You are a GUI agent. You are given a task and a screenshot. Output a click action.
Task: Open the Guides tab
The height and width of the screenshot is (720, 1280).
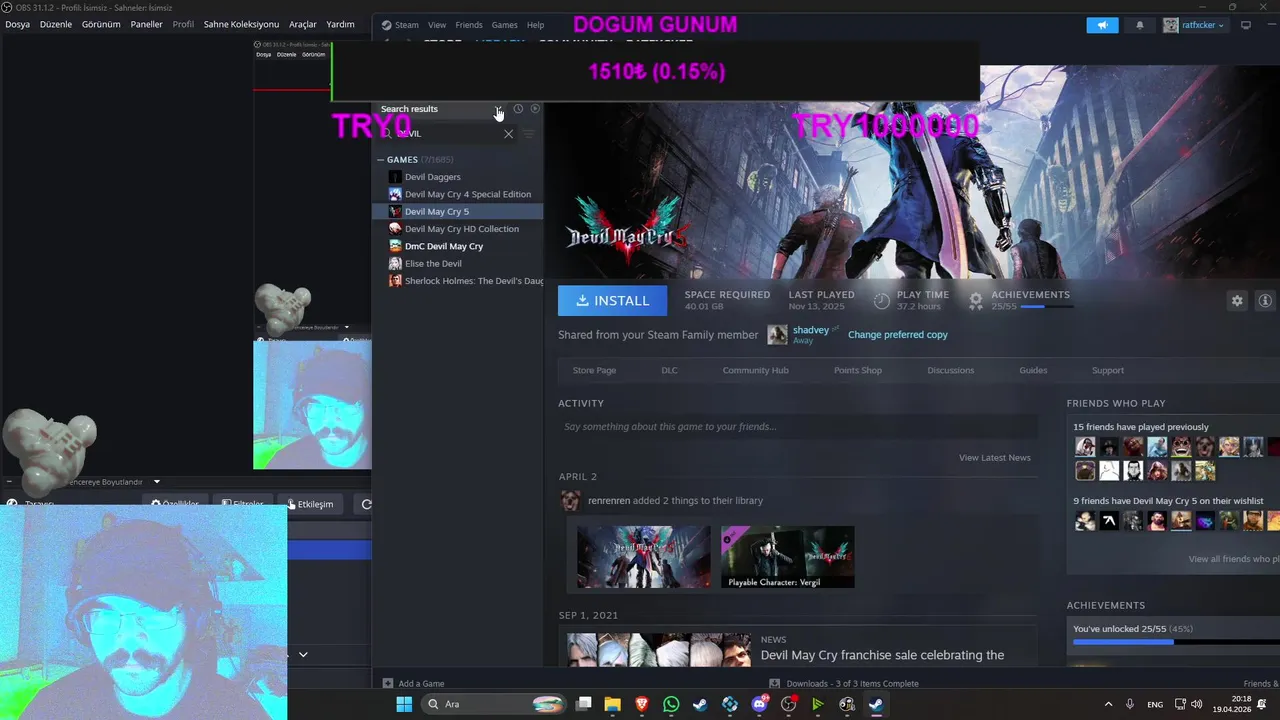coord(1033,370)
